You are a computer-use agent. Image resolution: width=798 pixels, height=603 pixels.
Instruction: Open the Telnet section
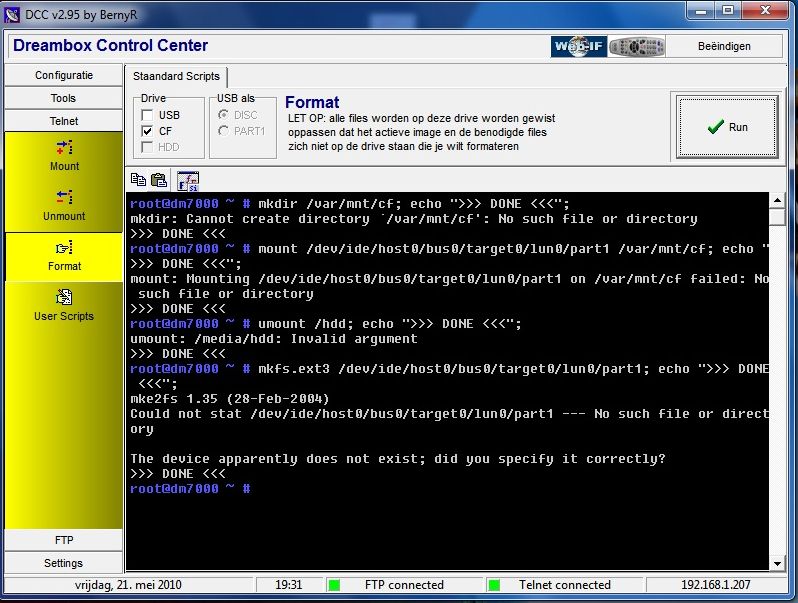[x=64, y=121]
